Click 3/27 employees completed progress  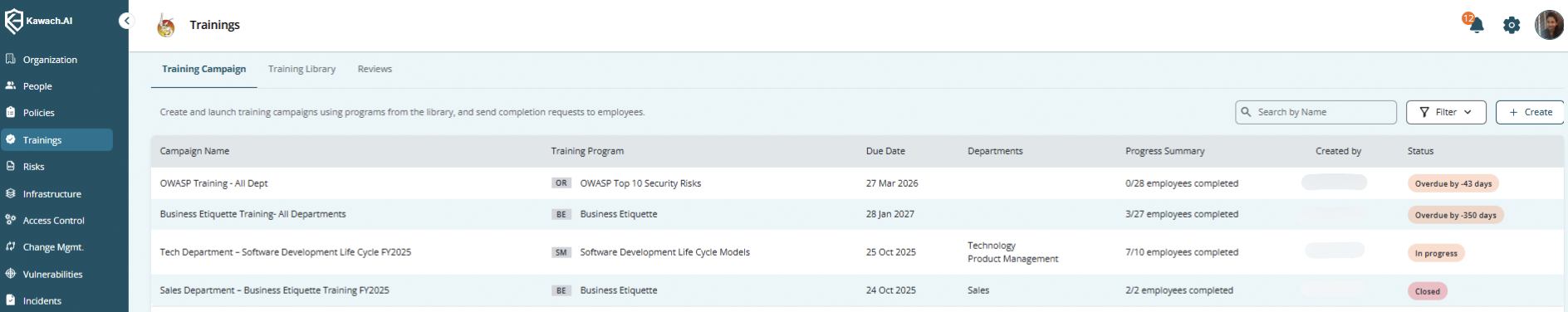(1182, 214)
